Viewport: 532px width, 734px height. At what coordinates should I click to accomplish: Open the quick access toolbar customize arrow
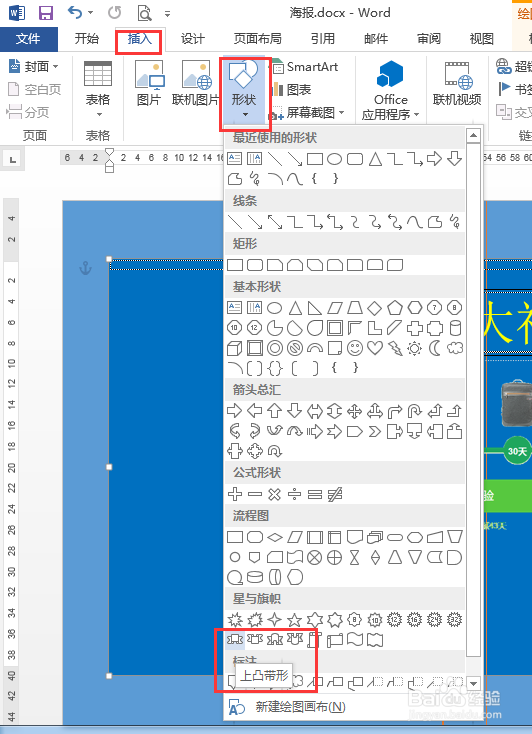point(167,14)
